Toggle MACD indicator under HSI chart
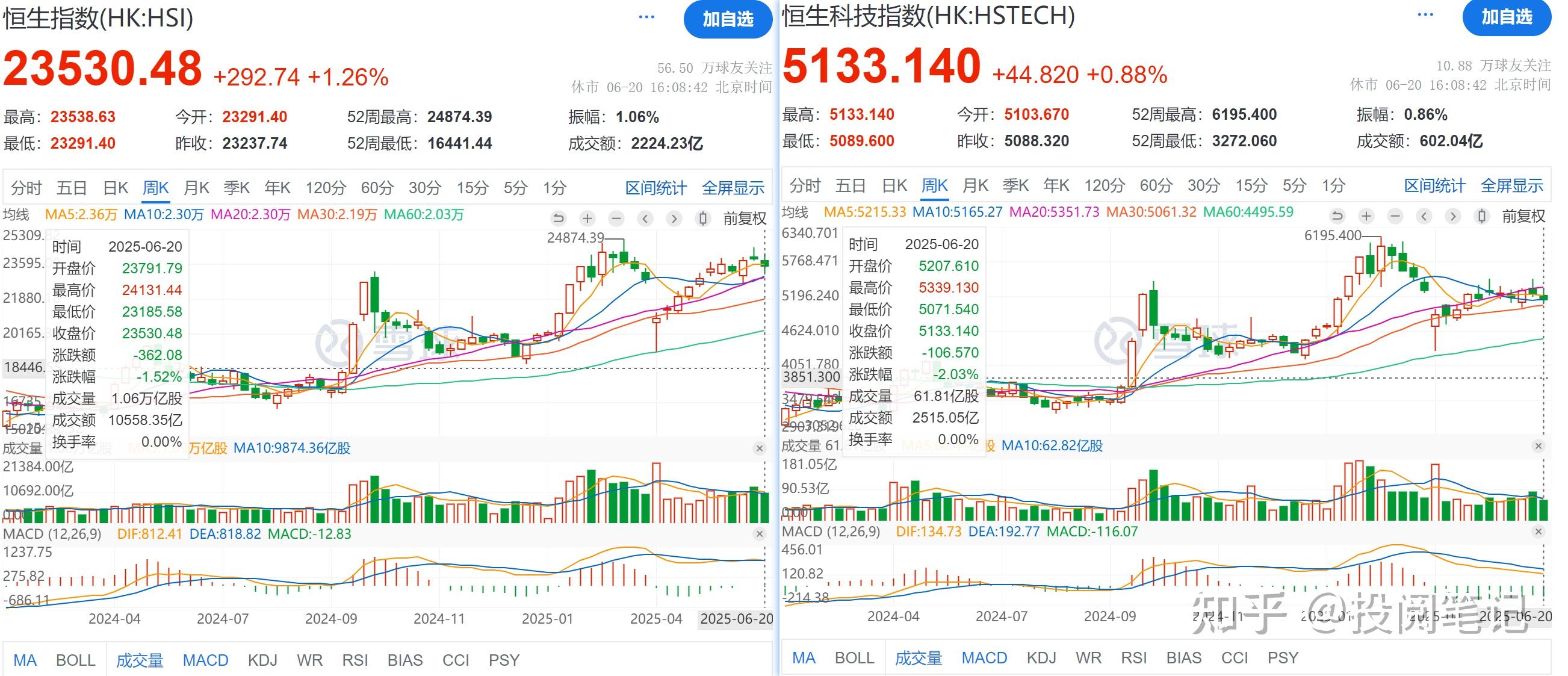 206,660
